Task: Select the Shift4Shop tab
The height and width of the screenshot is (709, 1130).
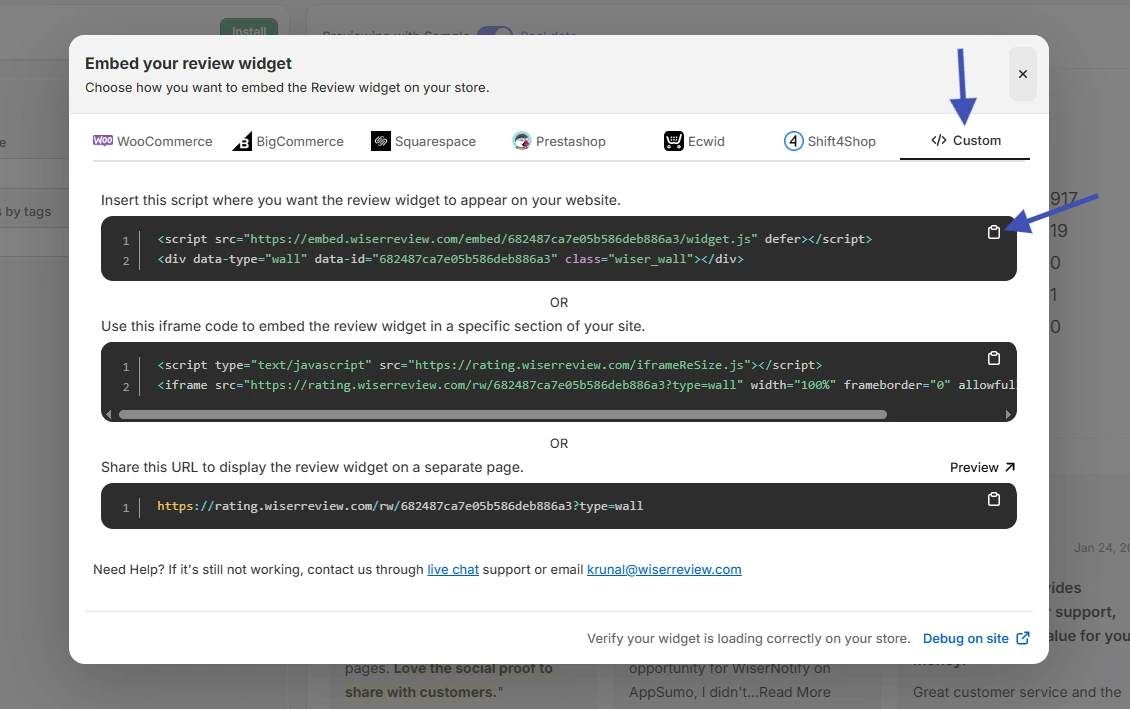Action: (x=829, y=141)
